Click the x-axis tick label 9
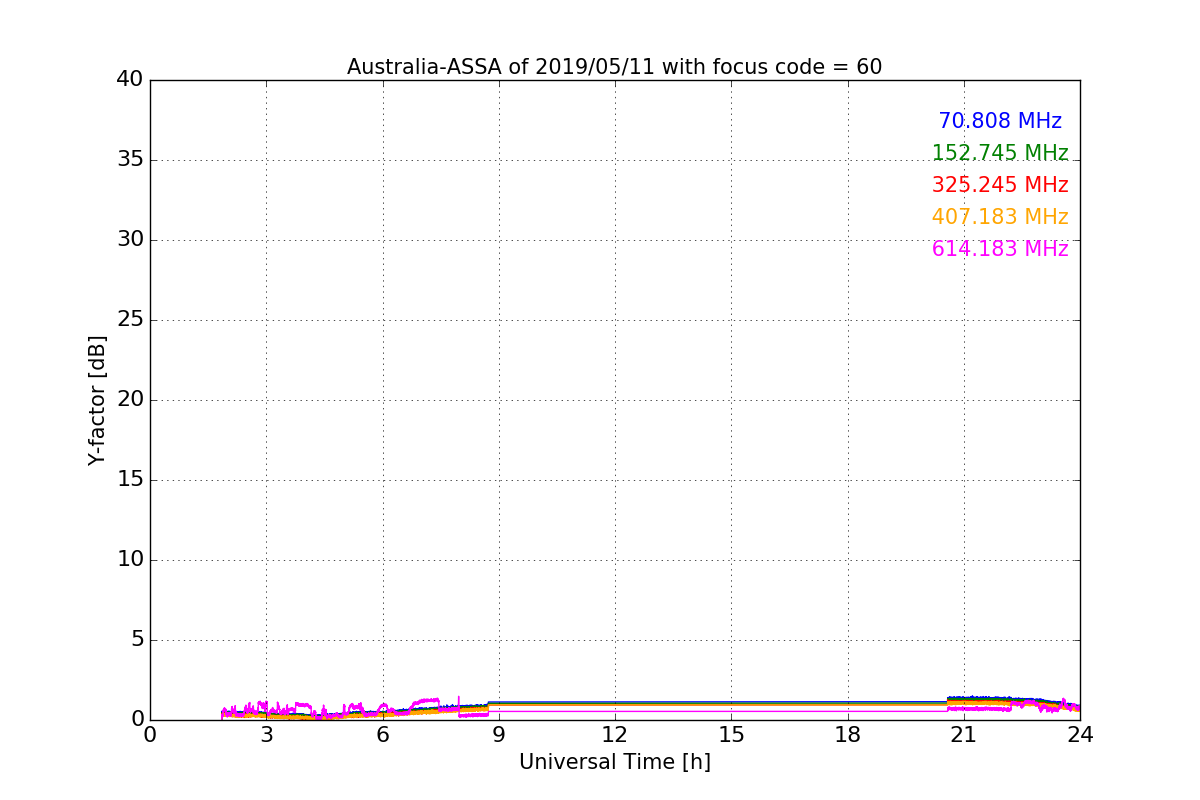1200x800 pixels. click(x=499, y=735)
